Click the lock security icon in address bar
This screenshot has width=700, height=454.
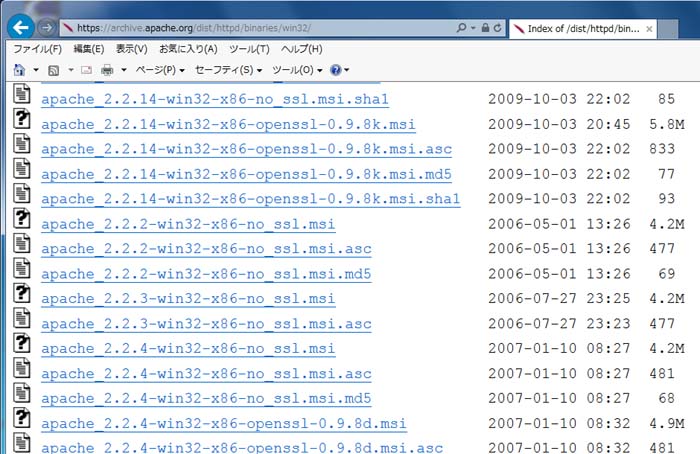(x=485, y=28)
